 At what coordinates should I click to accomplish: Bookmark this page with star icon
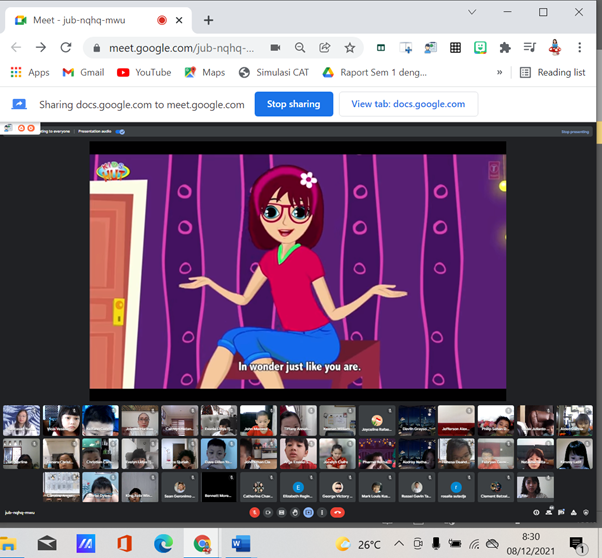coord(350,47)
